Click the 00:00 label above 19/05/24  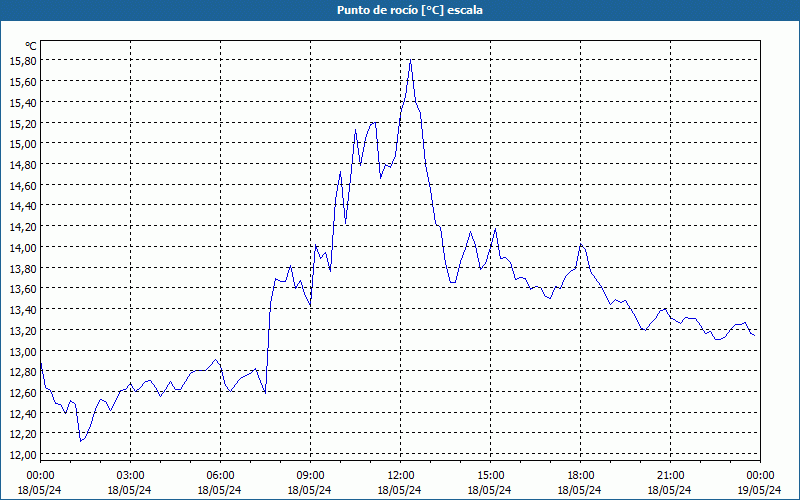(x=760, y=475)
